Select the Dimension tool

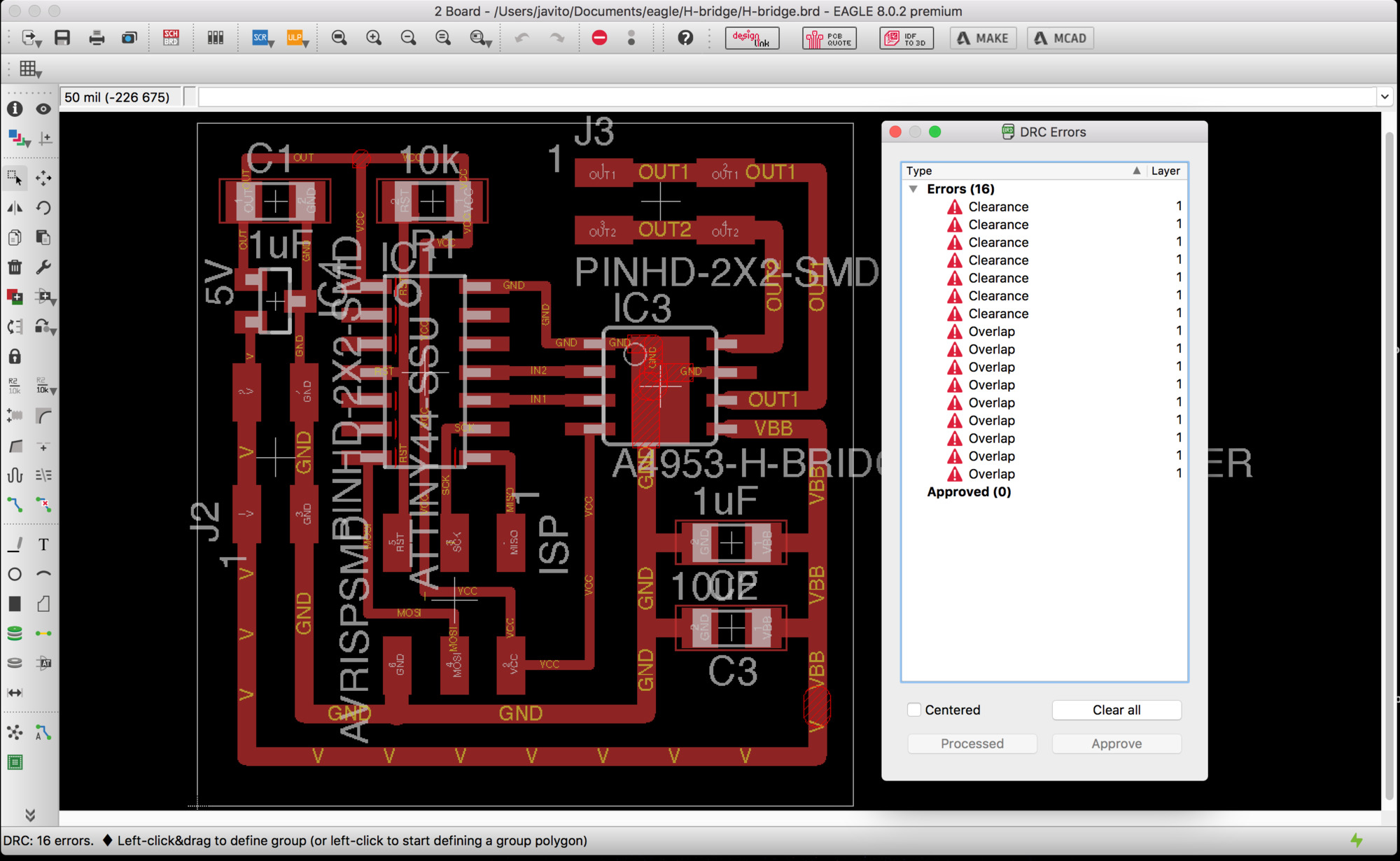pyautogui.click(x=15, y=692)
